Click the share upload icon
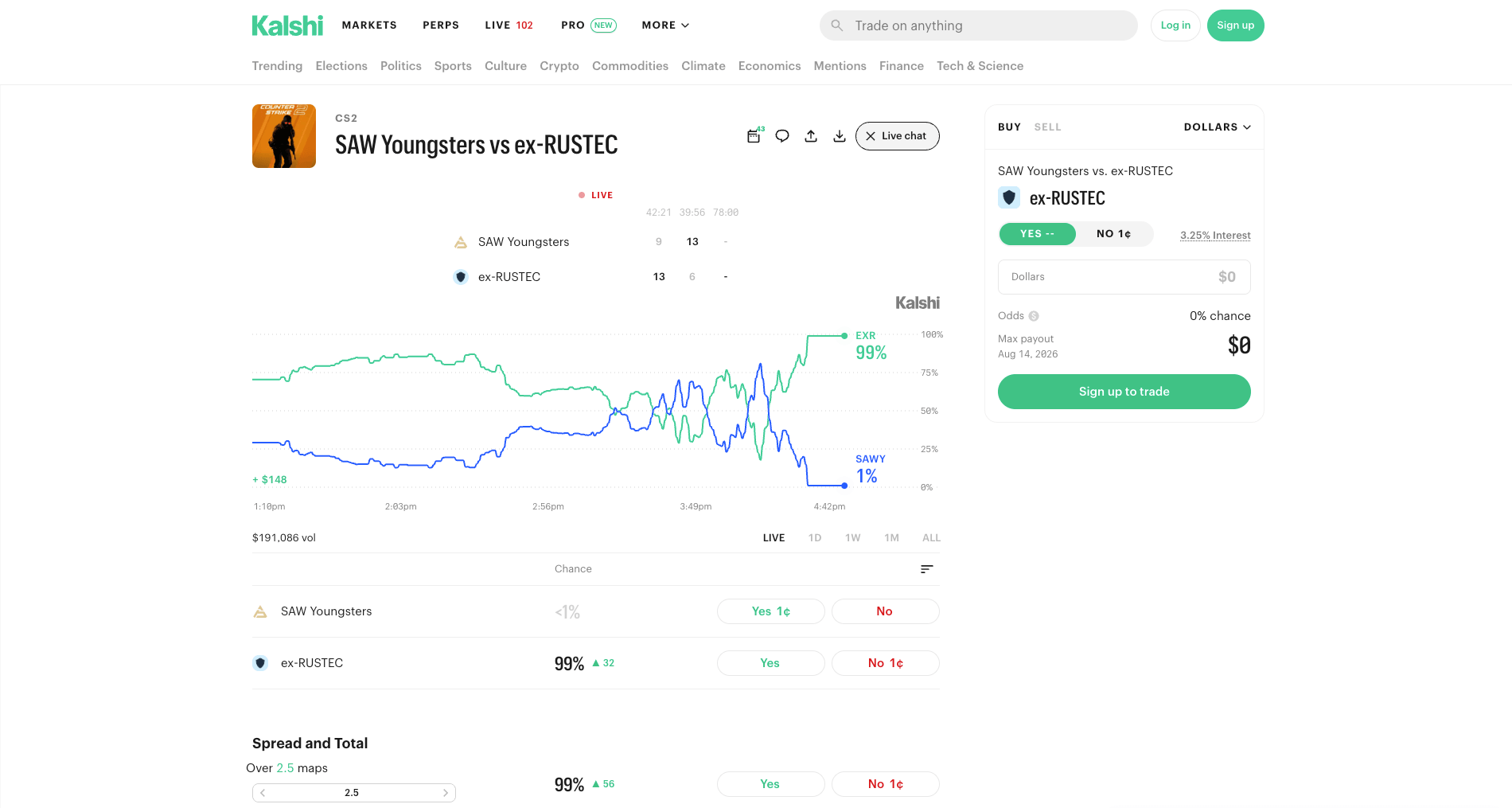Viewport: 1512px width, 808px height. click(811, 136)
